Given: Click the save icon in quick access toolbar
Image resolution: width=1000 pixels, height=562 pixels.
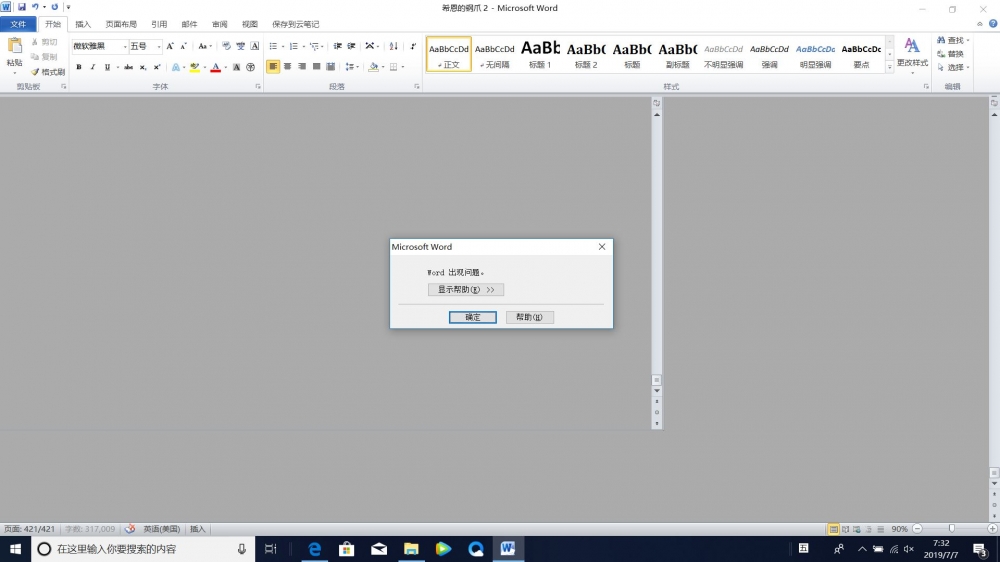Looking at the screenshot, I should tap(22, 7).
